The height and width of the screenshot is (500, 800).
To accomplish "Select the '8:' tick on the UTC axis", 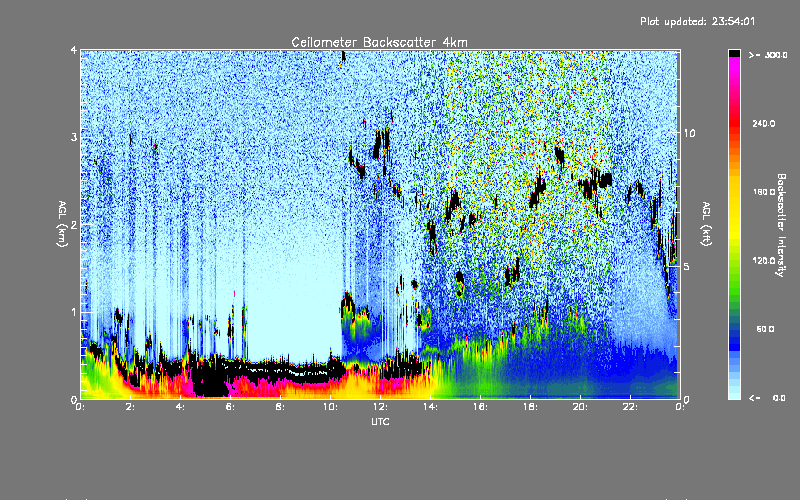I will 281,407.
